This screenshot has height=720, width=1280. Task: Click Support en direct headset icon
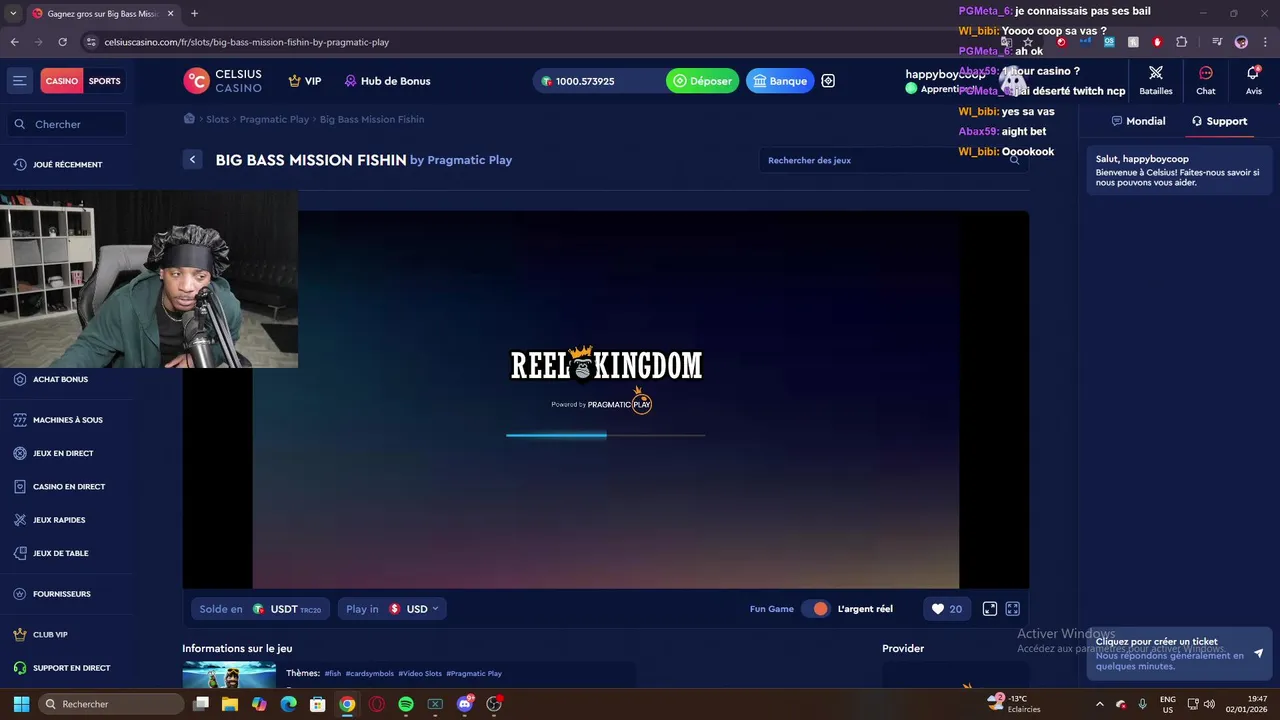(20, 668)
